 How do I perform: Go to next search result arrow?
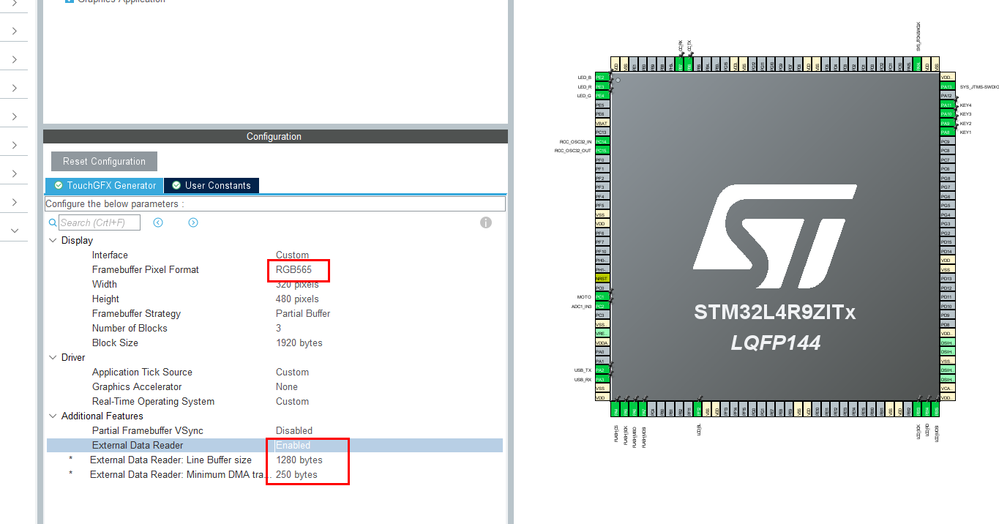[193, 222]
